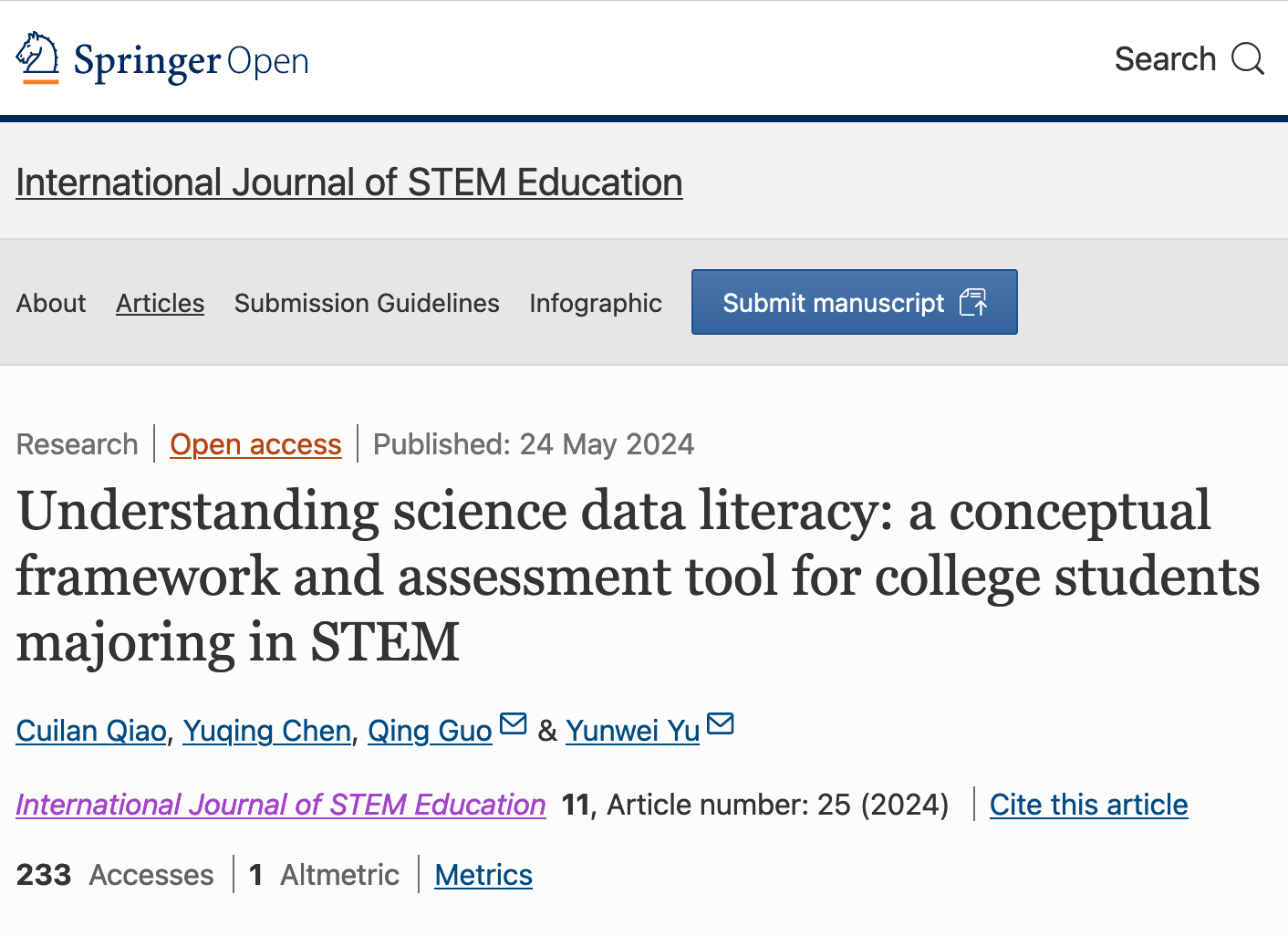Open author Yunwei Yu's name link
The width and height of the screenshot is (1288, 936).
tap(633, 731)
